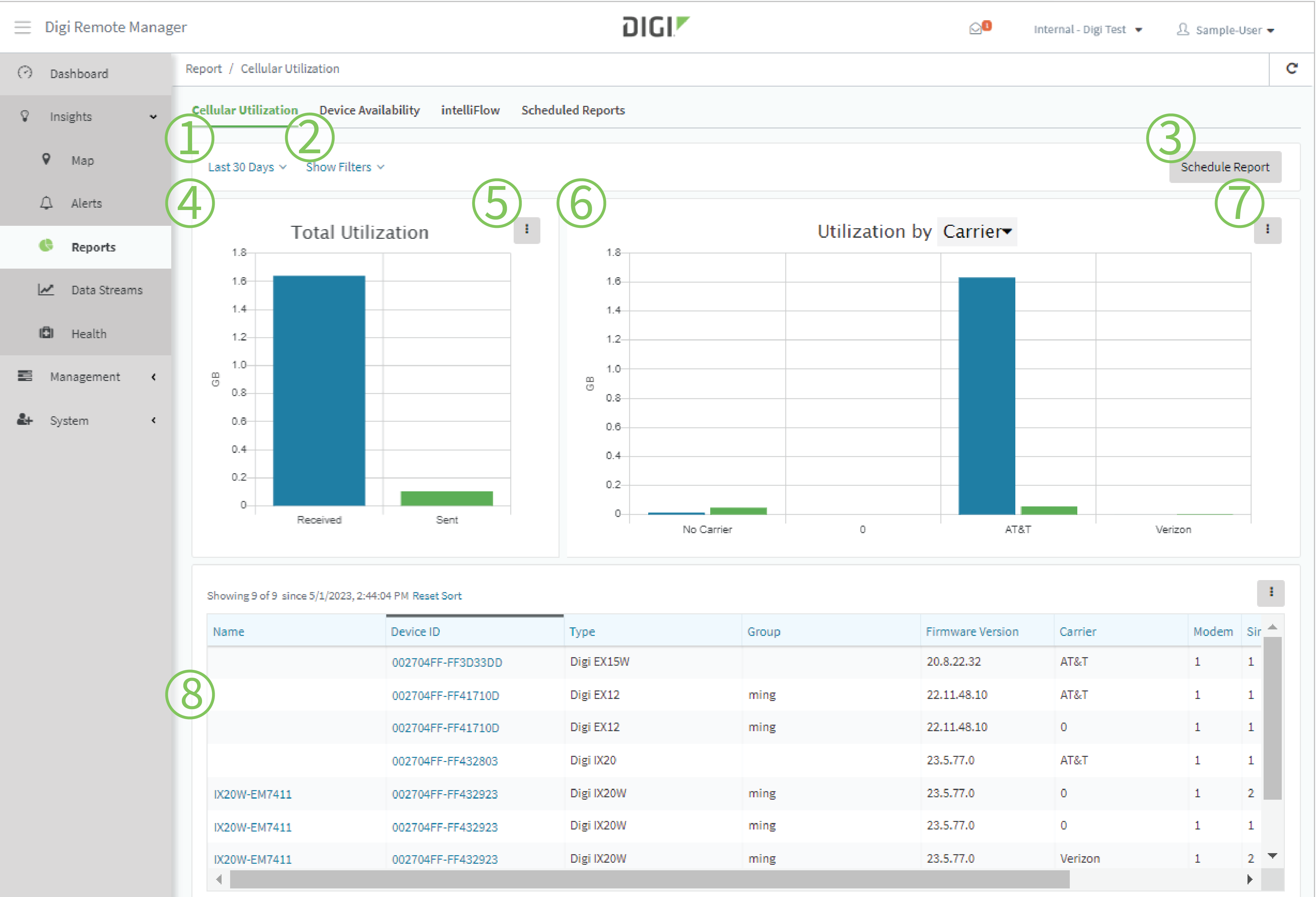Screen dimensions: 1316x897
Task: Click the Alerts bell icon
Action: point(47,203)
